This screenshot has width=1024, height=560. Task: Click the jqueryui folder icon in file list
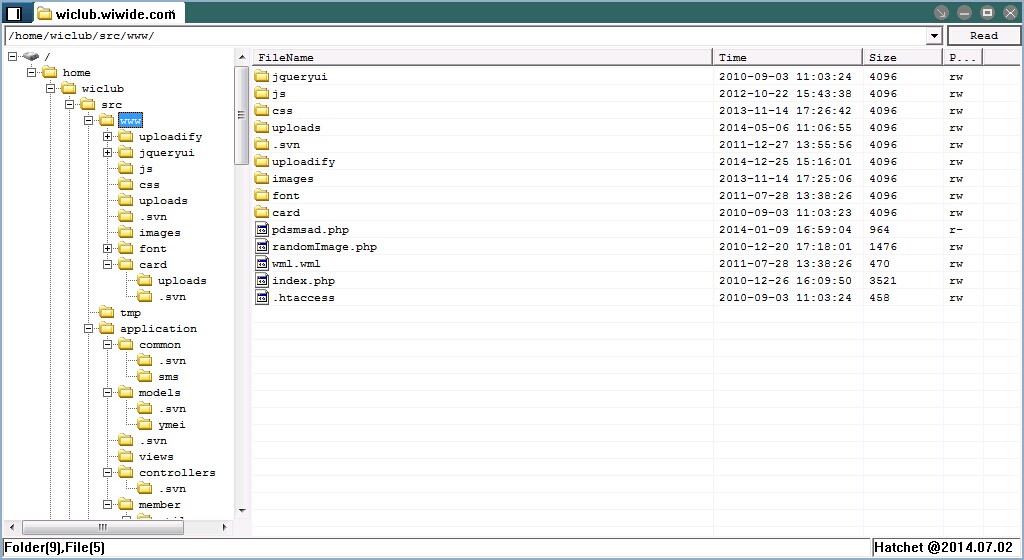[262, 76]
